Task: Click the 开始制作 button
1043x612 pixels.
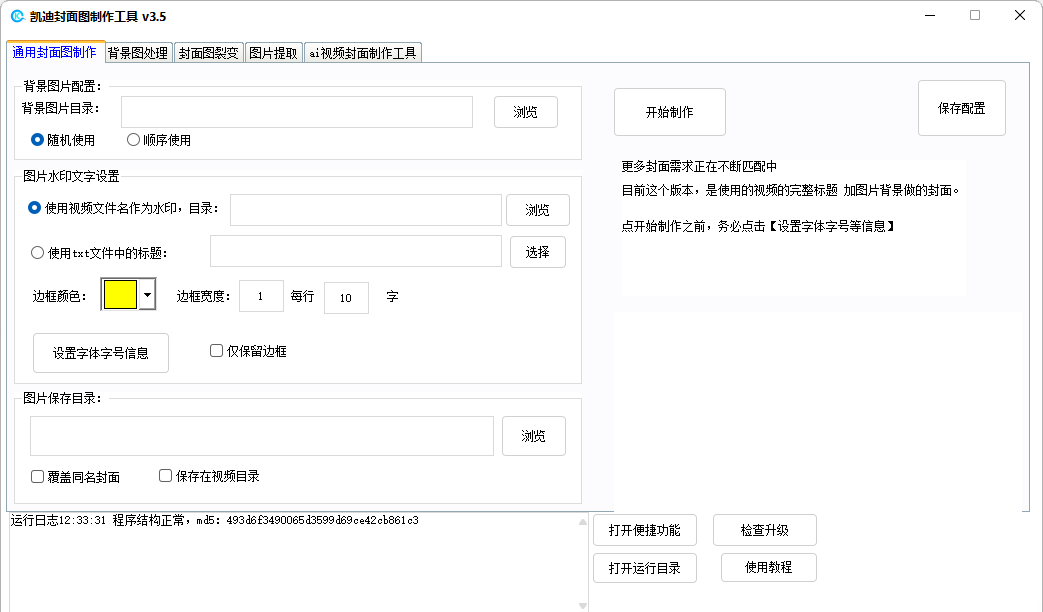Action: point(670,112)
